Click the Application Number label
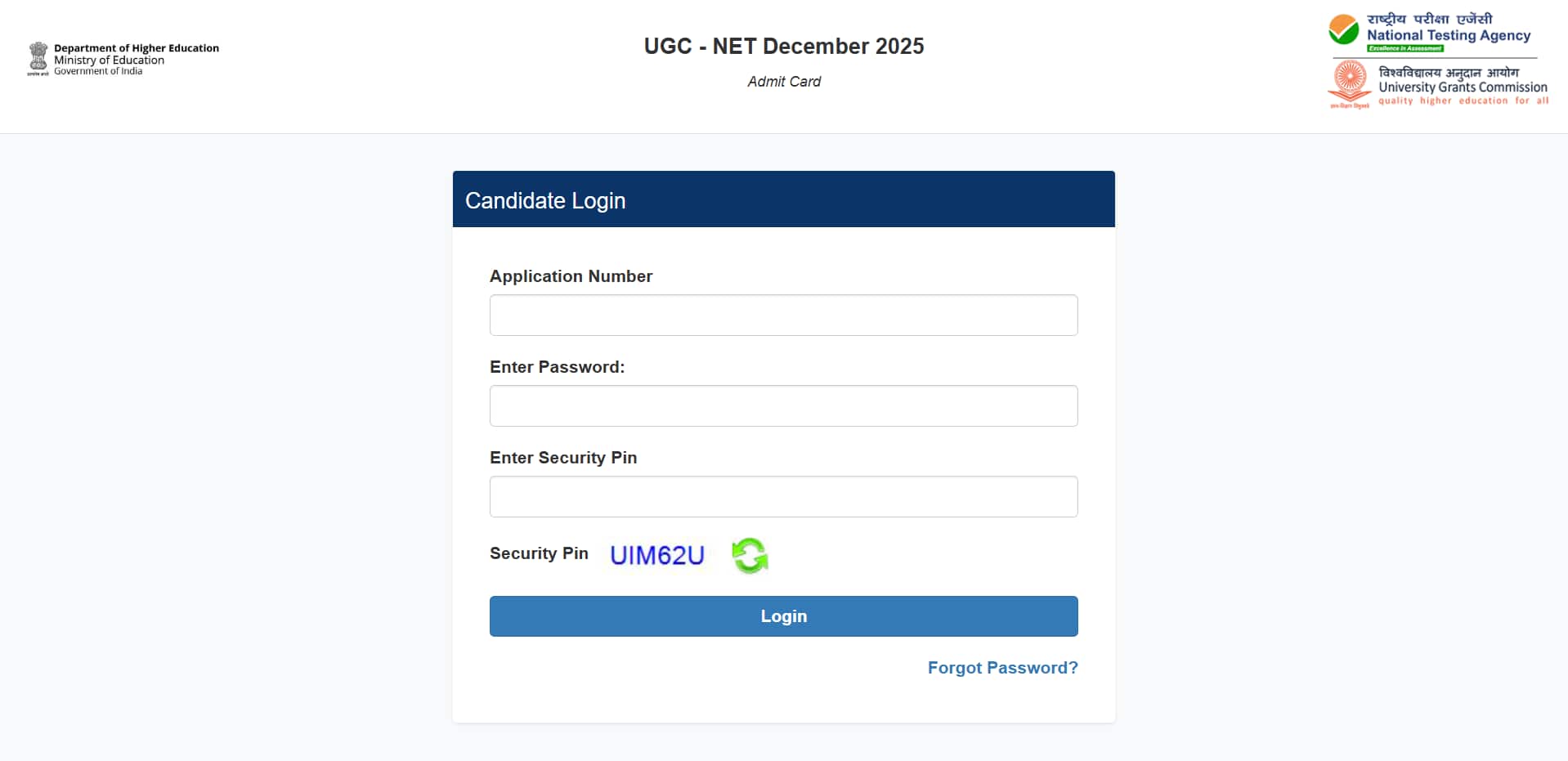1568x761 pixels. click(x=571, y=276)
